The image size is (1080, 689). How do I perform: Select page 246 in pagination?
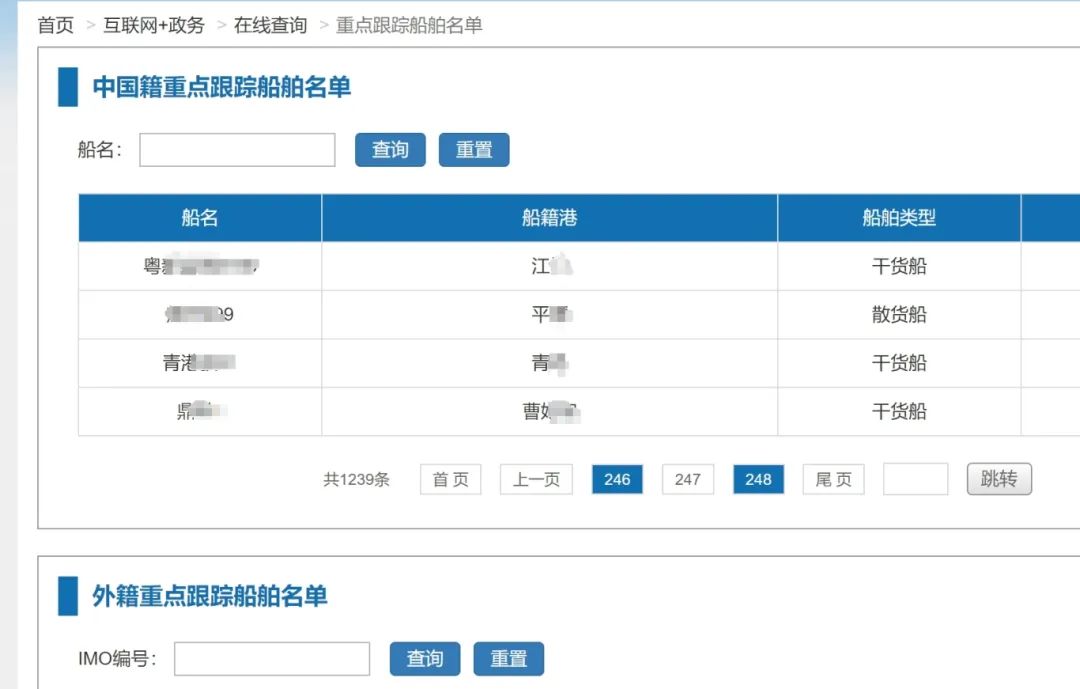(617, 480)
